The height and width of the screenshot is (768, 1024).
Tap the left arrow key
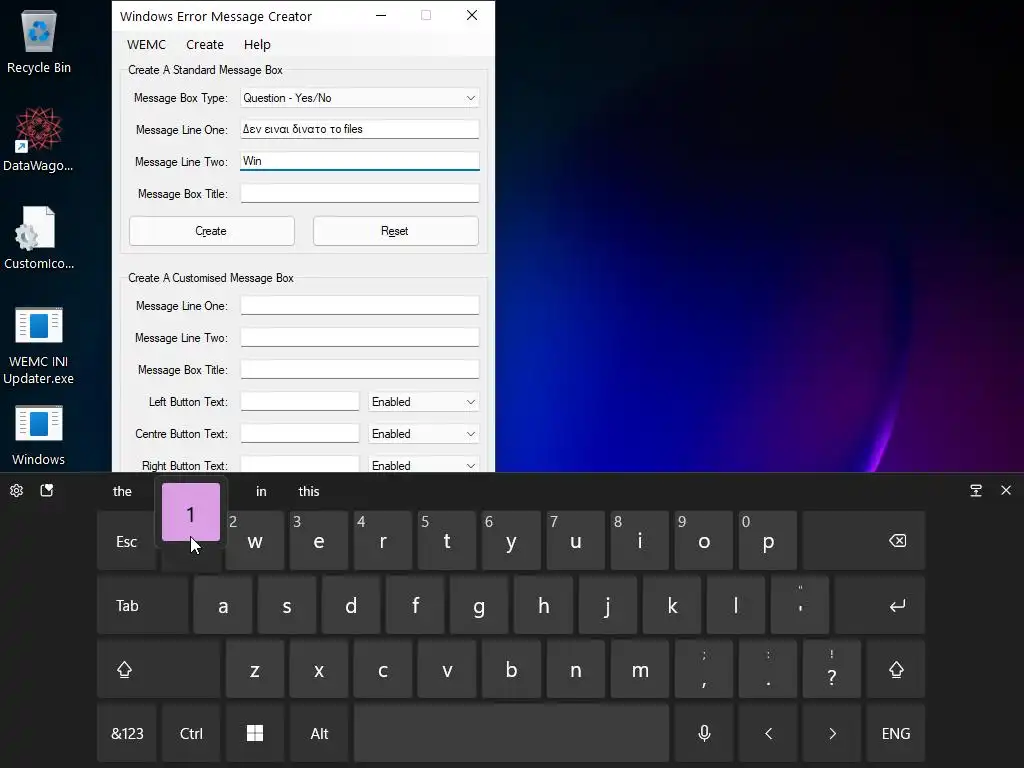768,733
